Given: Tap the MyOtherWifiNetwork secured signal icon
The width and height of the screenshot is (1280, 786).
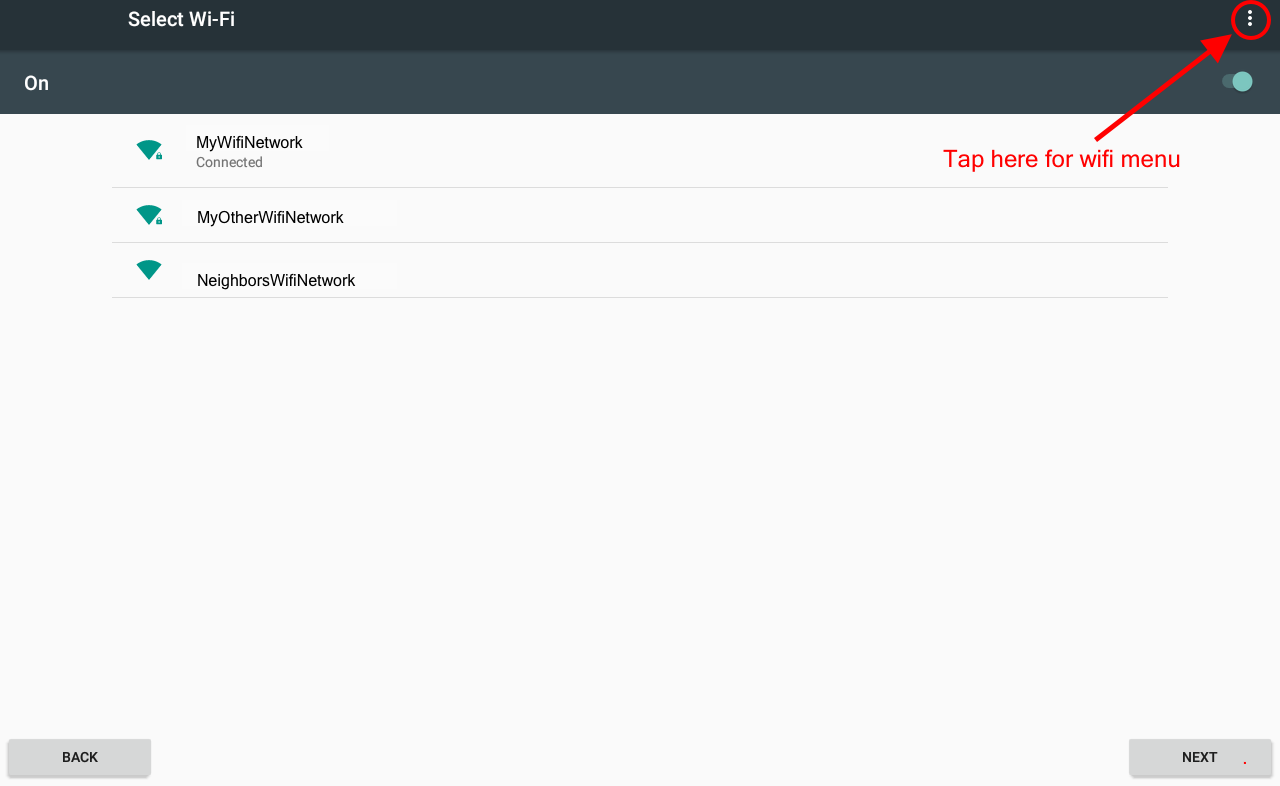Looking at the screenshot, I should (149, 215).
